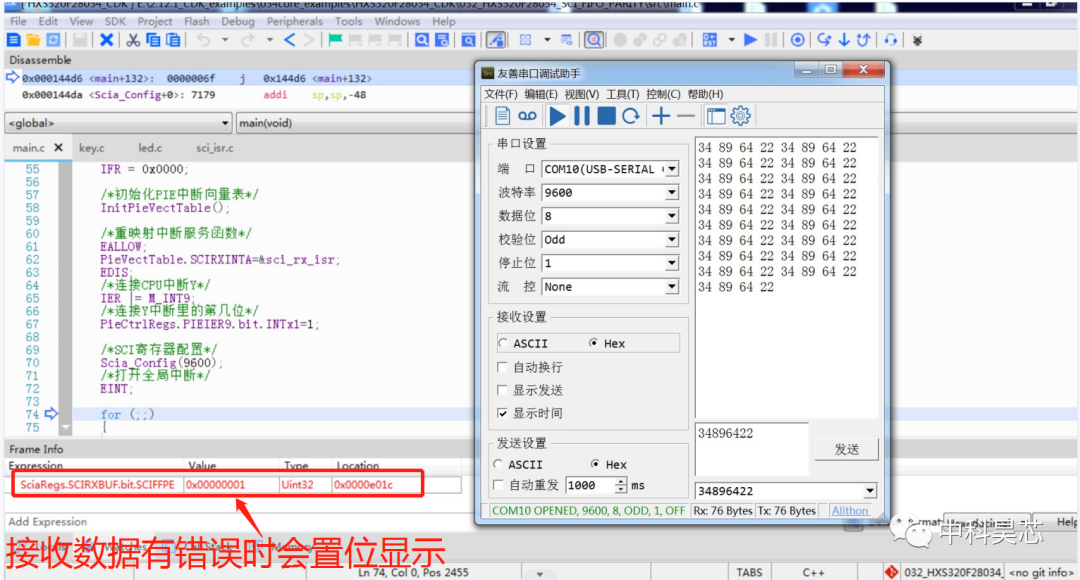Start serial reception with the play icon
The image size is (1080, 580).
[x=558, y=115]
